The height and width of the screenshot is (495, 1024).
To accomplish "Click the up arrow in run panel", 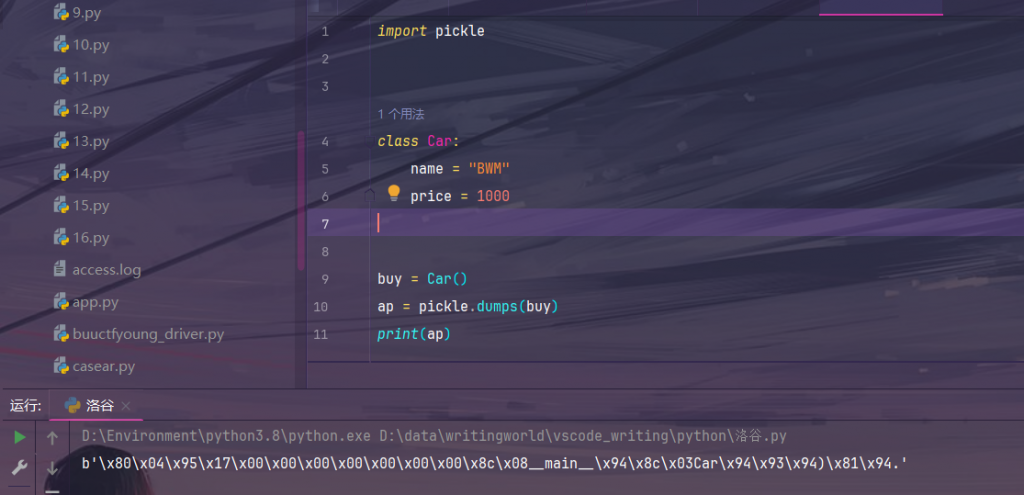I will [x=53, y=438].
